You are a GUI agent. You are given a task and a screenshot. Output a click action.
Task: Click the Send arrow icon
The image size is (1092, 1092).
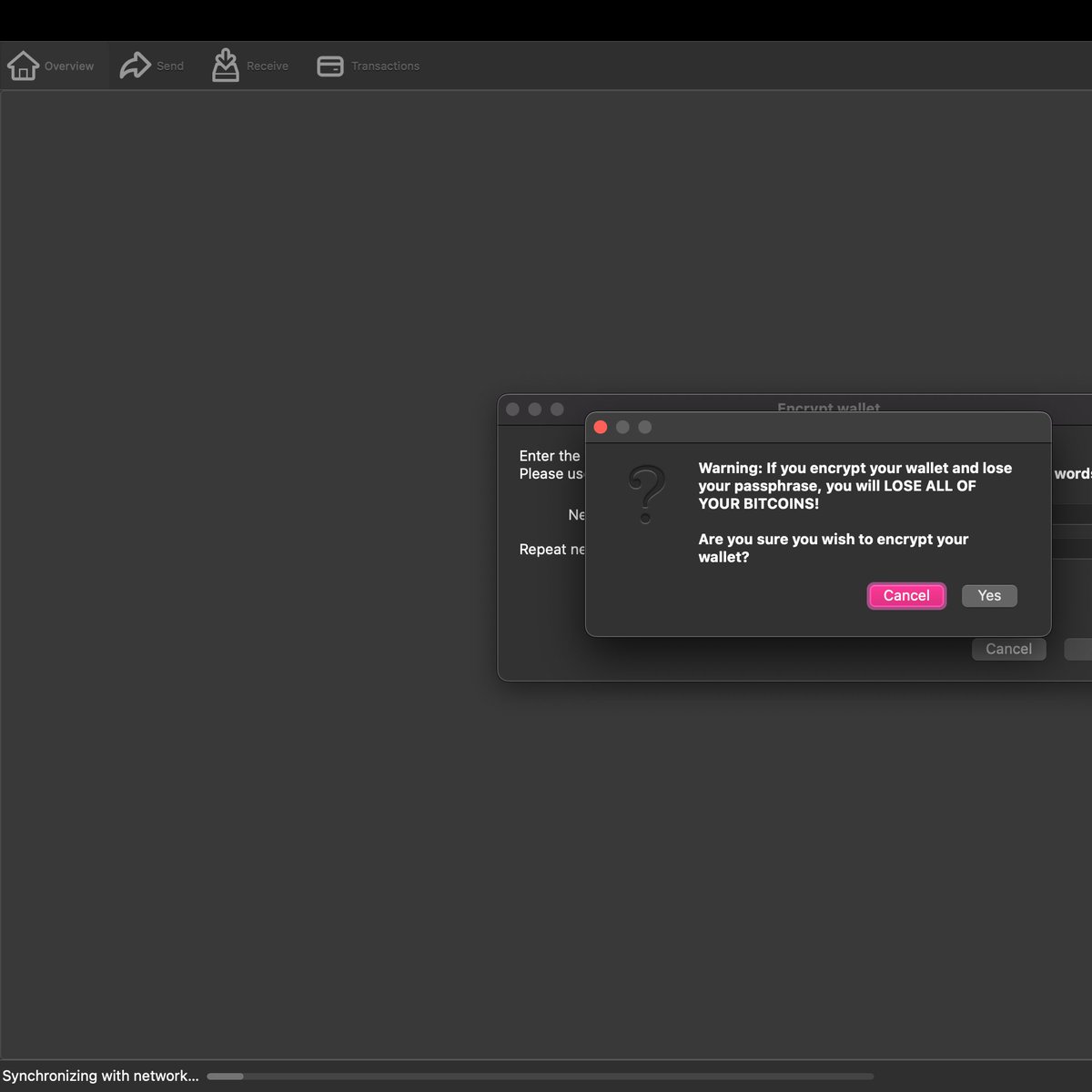[x=135, y=66]
